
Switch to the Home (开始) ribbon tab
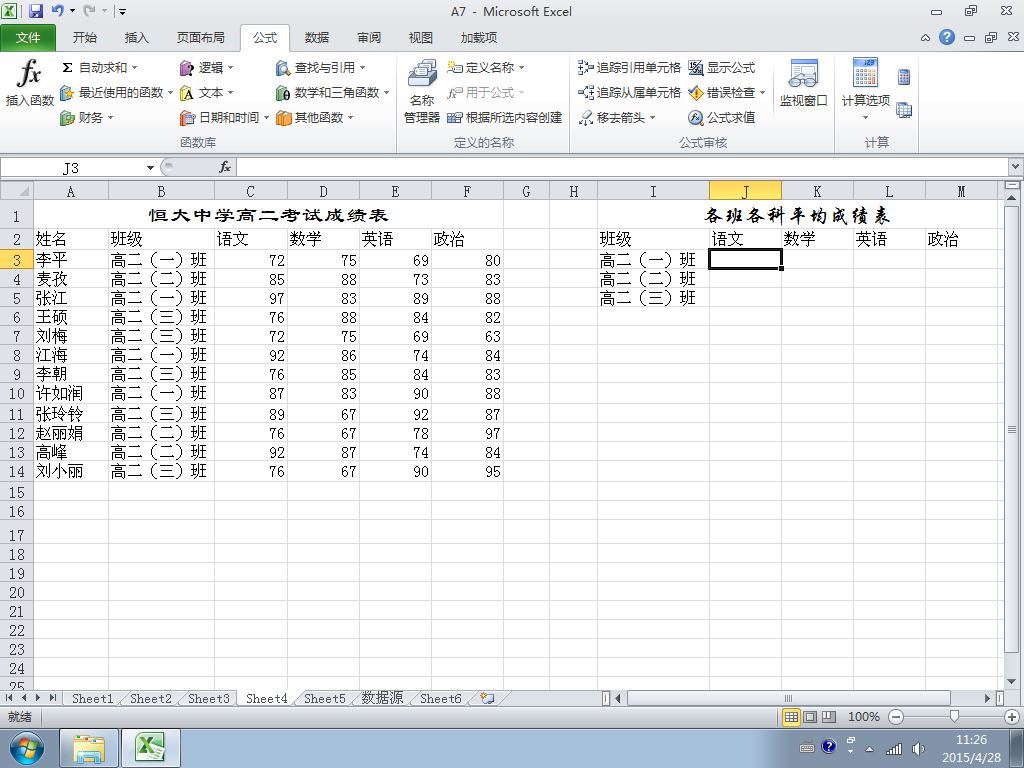coord(84,38)
